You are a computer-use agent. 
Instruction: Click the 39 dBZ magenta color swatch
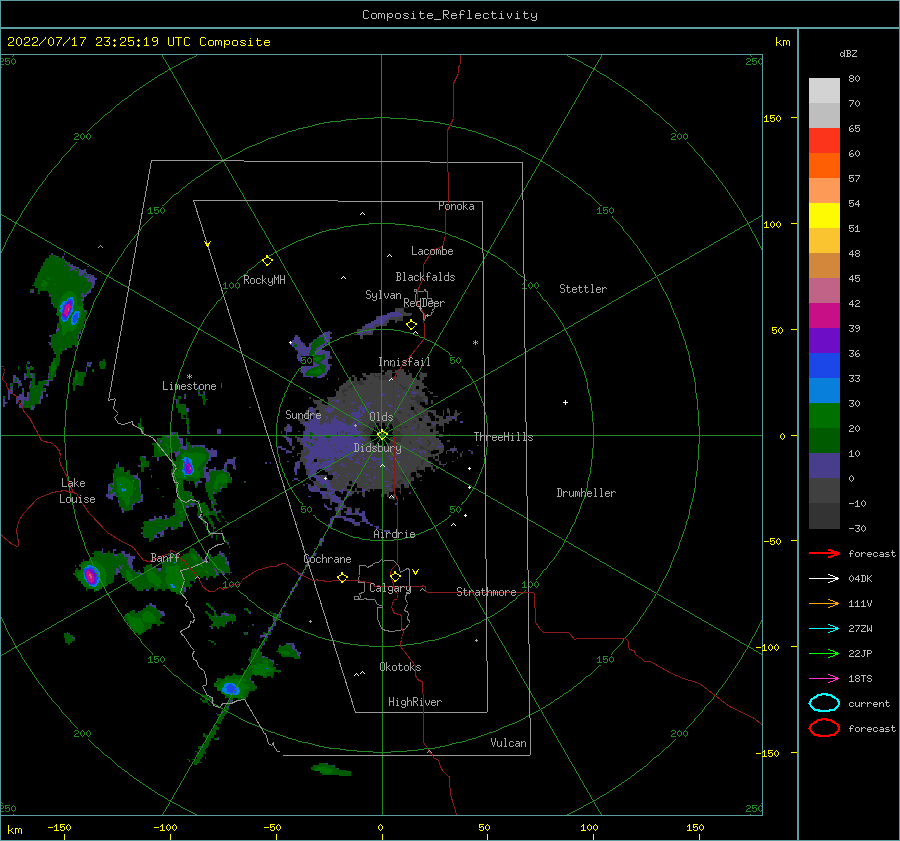[x=824, y=315]
